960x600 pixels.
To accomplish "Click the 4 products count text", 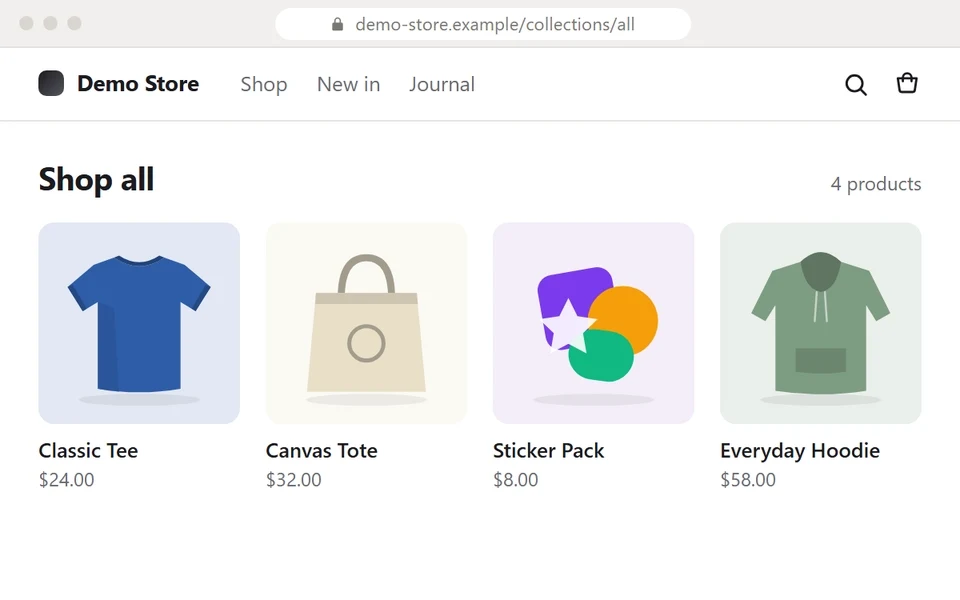I will [876, 184].
